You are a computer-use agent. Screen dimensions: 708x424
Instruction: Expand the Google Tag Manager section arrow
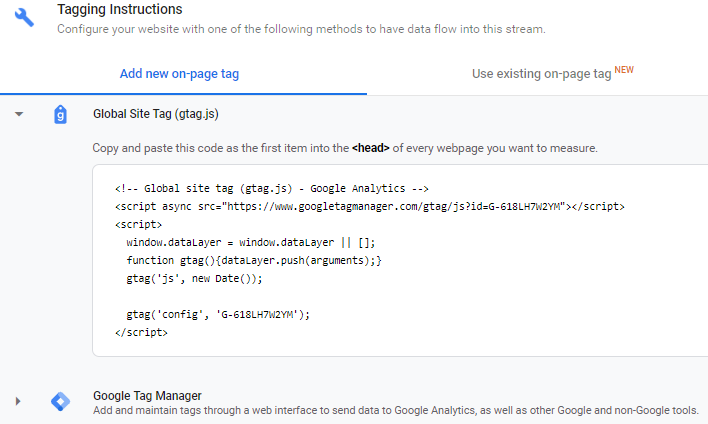[18, 401]
